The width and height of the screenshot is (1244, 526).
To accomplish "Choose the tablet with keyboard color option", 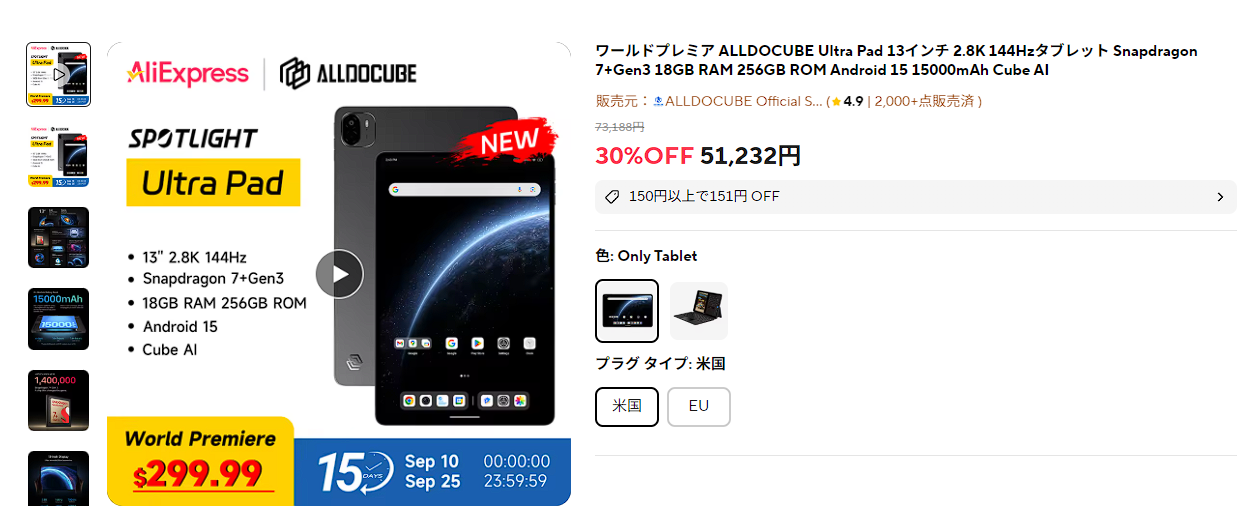I will (x=699, y=311).
